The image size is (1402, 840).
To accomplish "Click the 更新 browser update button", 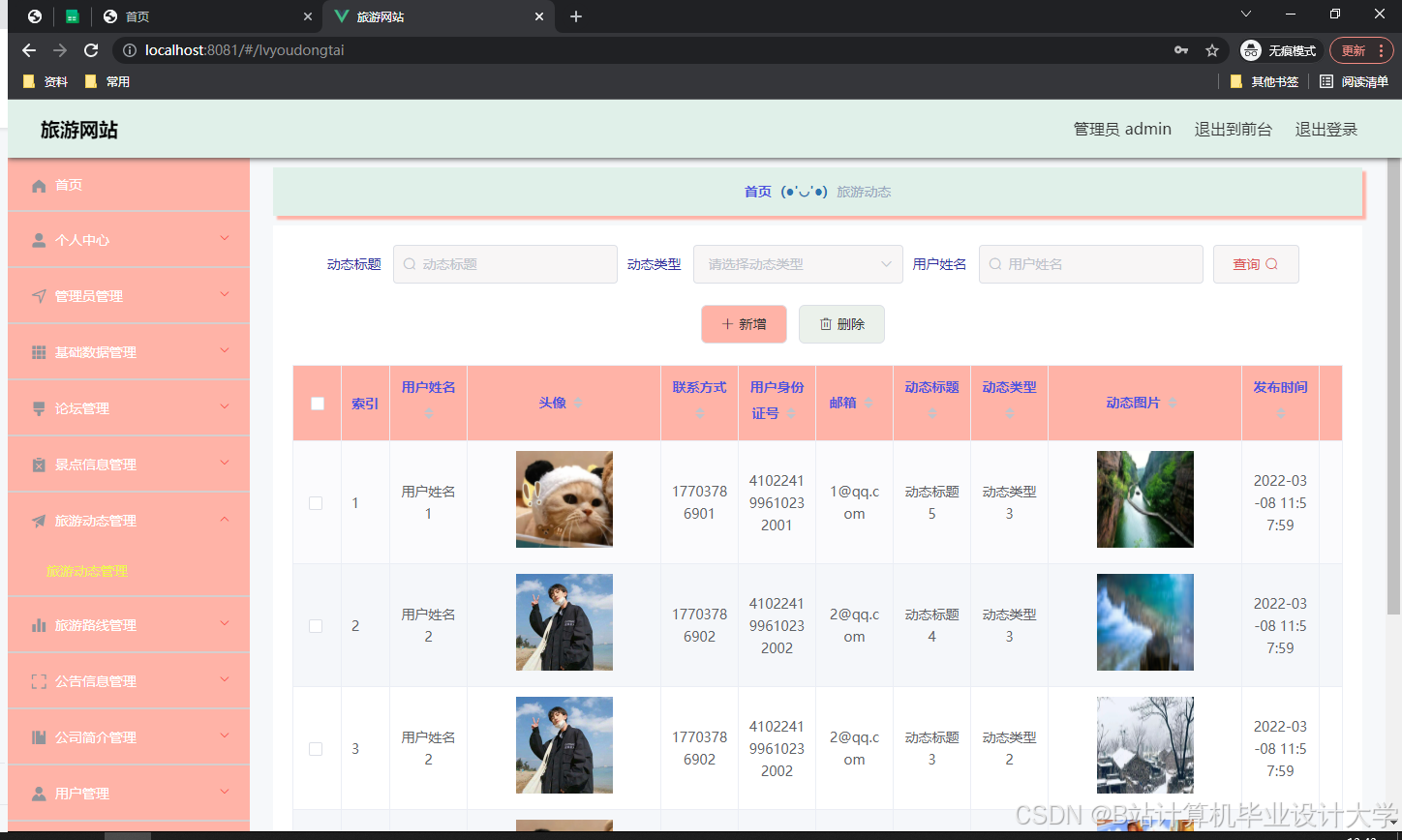I will point(1361,50).
